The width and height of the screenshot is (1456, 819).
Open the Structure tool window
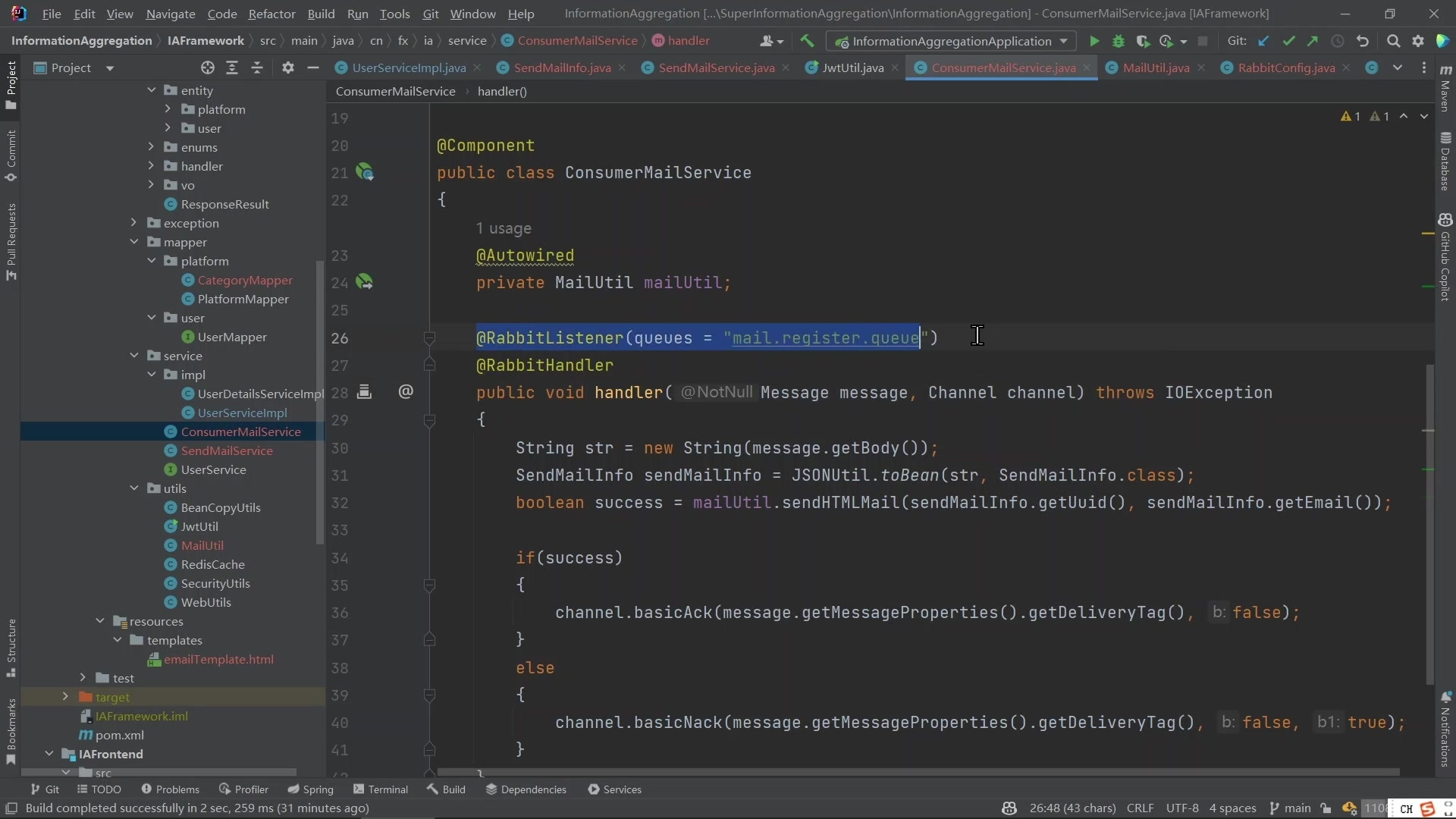click(11, 648)
